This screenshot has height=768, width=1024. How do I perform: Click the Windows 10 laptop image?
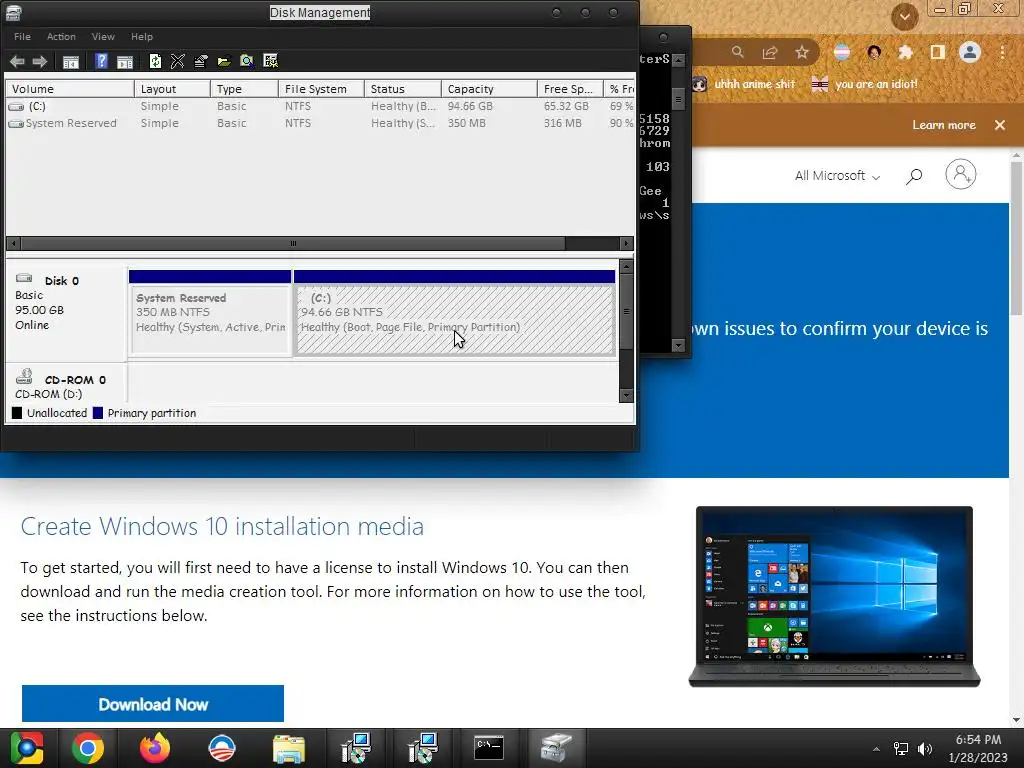(835, 597)
